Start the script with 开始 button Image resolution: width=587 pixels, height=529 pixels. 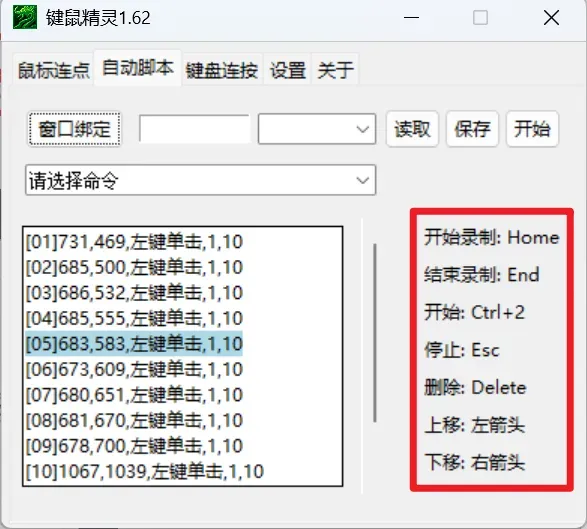pyautogui.click(x=532, y=129)
